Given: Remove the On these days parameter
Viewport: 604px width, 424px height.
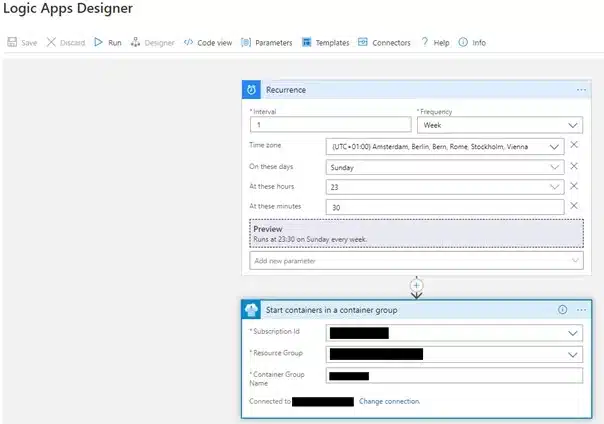Looking at the screenshot, I should [574, 166].
